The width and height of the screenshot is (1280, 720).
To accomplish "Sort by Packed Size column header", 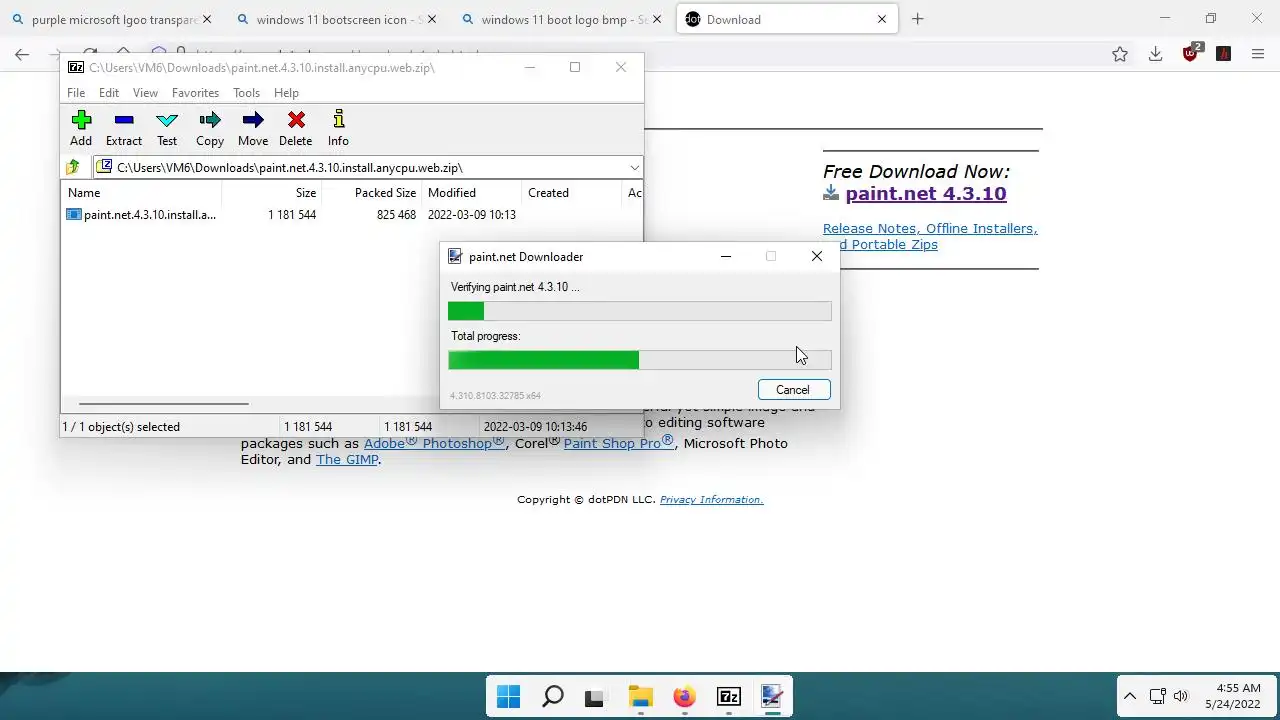I will [371, 193].
